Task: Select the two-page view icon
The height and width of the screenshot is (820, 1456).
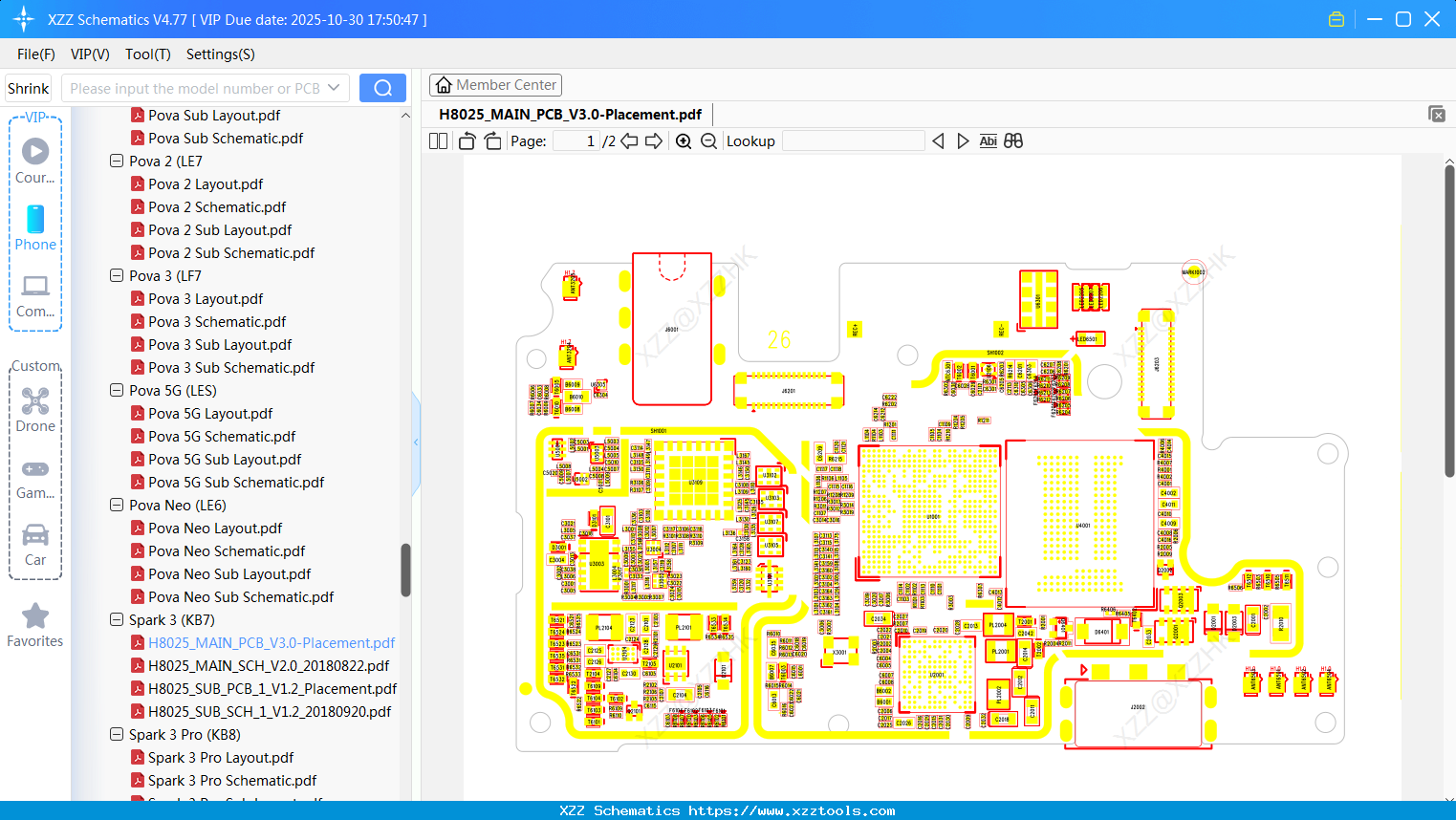Action: click(x=437, y=140)
